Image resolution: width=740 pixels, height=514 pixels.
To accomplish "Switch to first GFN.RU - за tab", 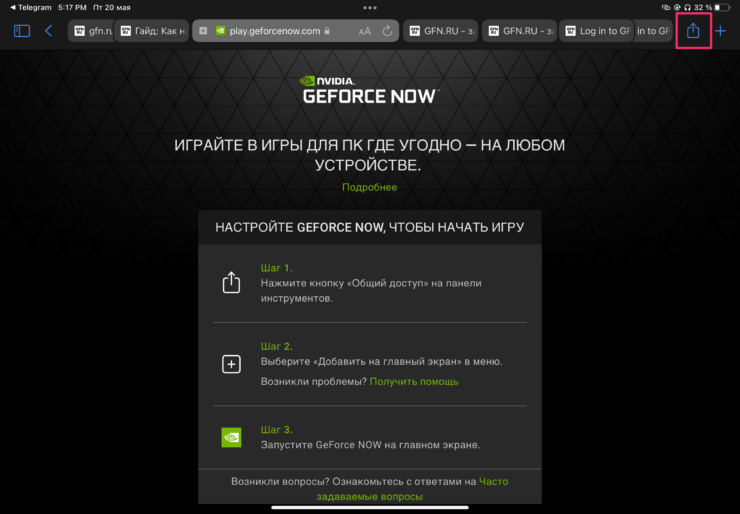I will (x=441, y=31).
